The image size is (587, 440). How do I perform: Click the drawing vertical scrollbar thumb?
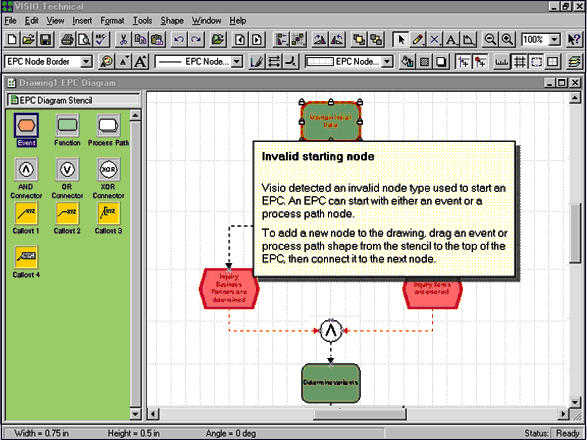575,233
